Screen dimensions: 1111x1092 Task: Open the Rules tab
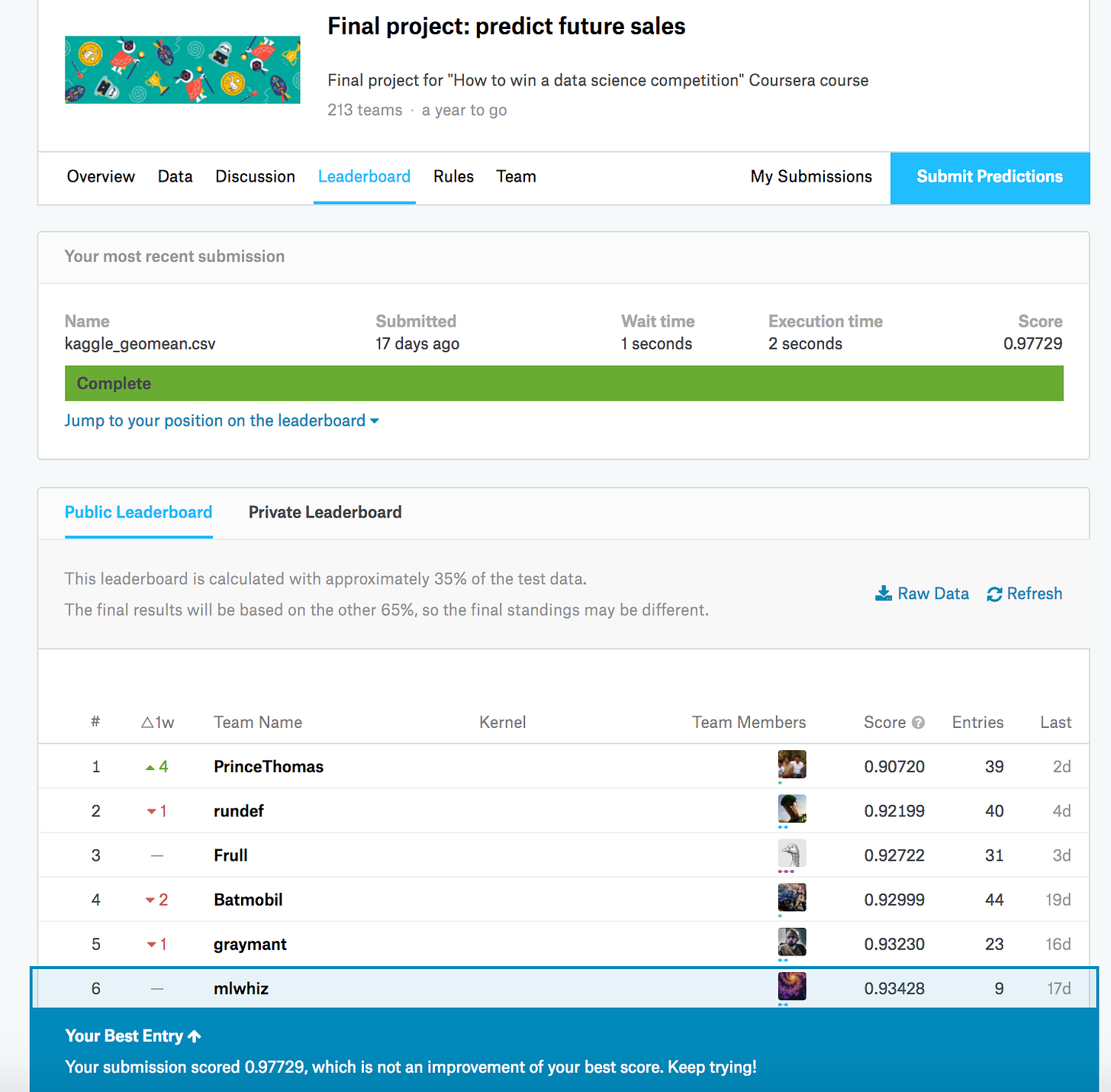[x=454, y=177]
